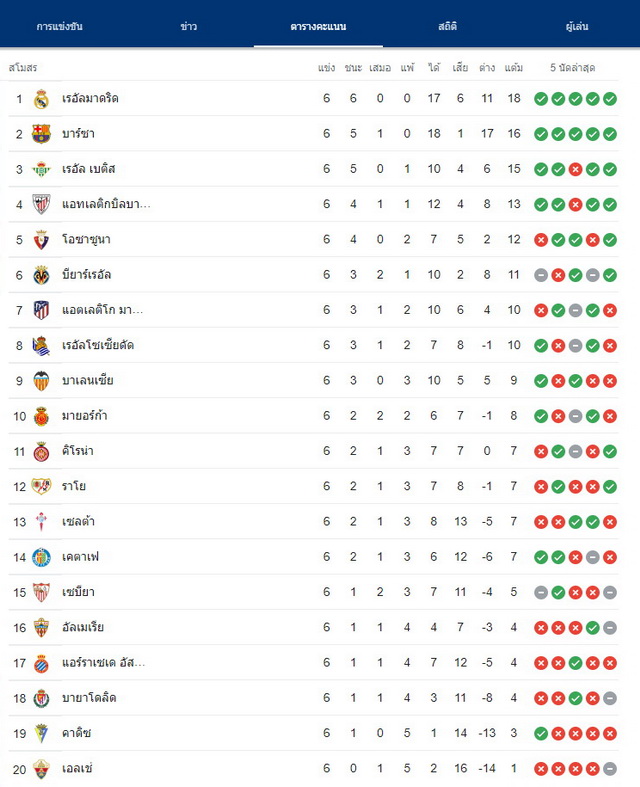Open the สถิติ statistics tab
This screenshot has width=640, height=787.
447,27
